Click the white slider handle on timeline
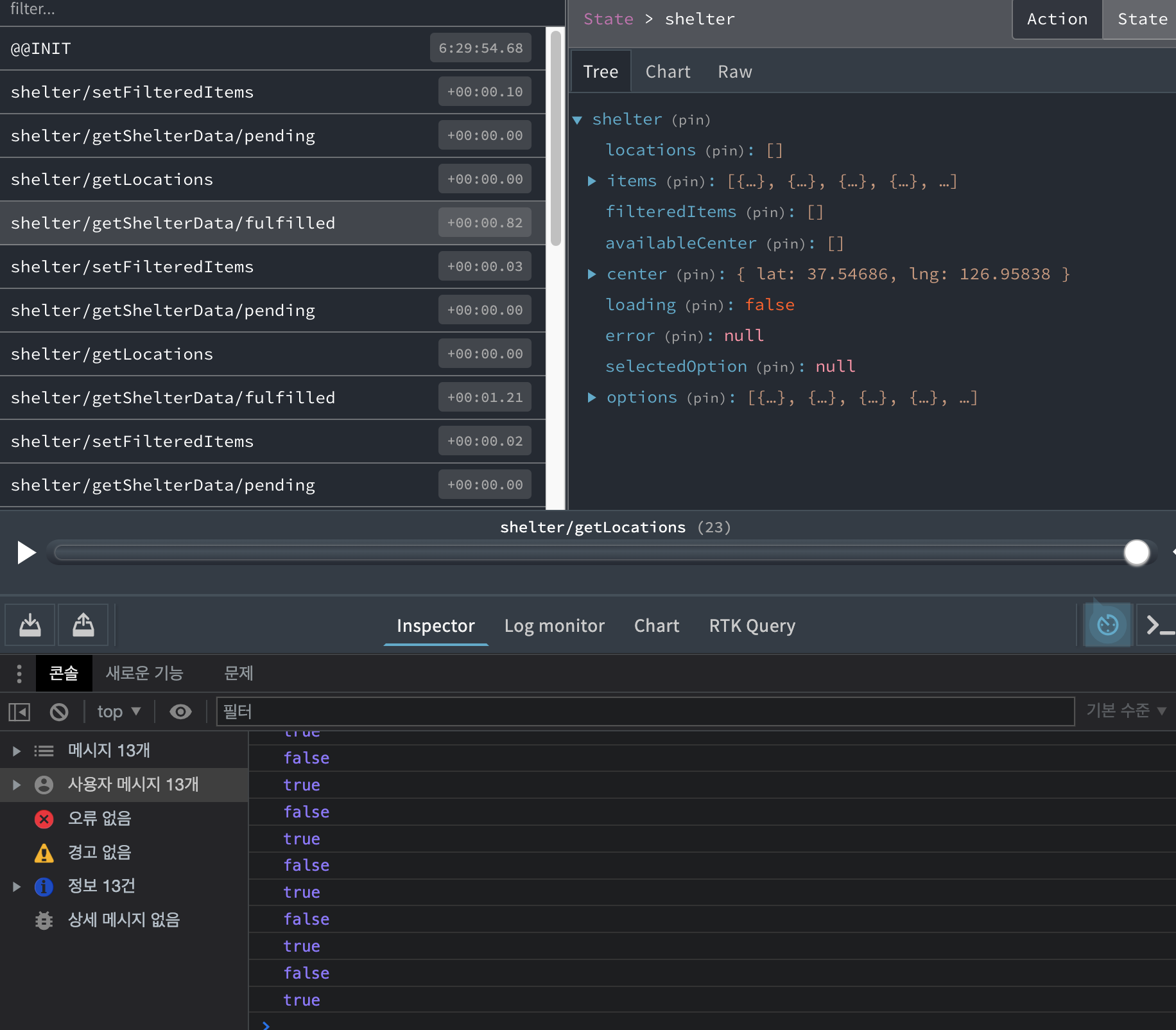The width and height of the screenshot is (1176, 1030). pos(1136,553)
